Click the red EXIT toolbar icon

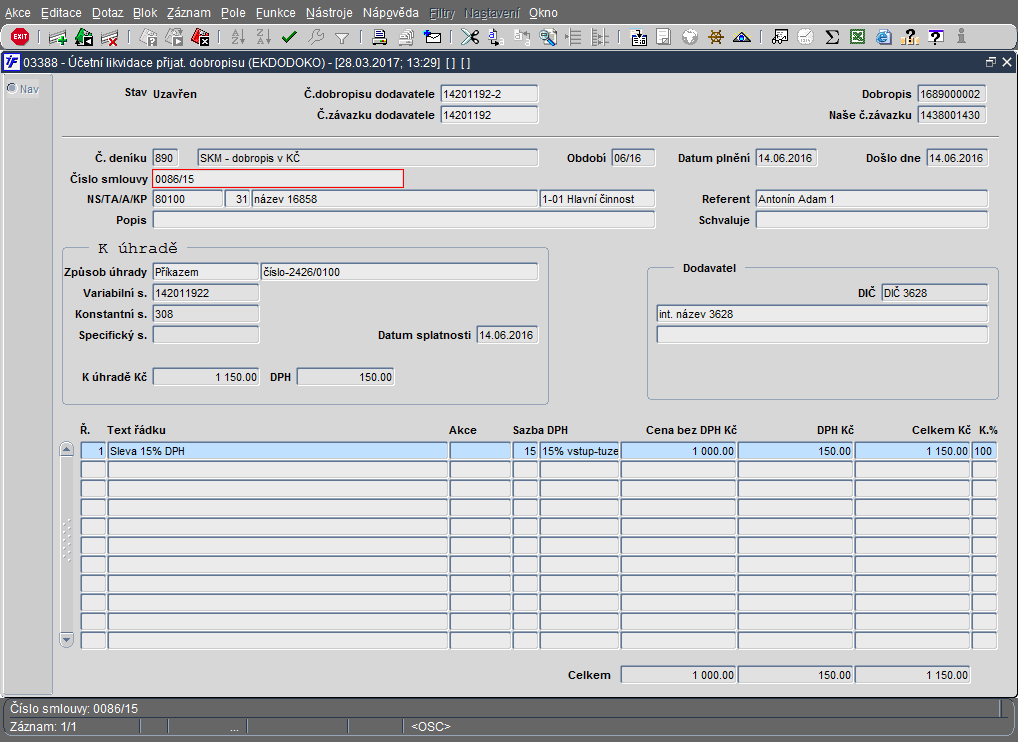point(19,37)
